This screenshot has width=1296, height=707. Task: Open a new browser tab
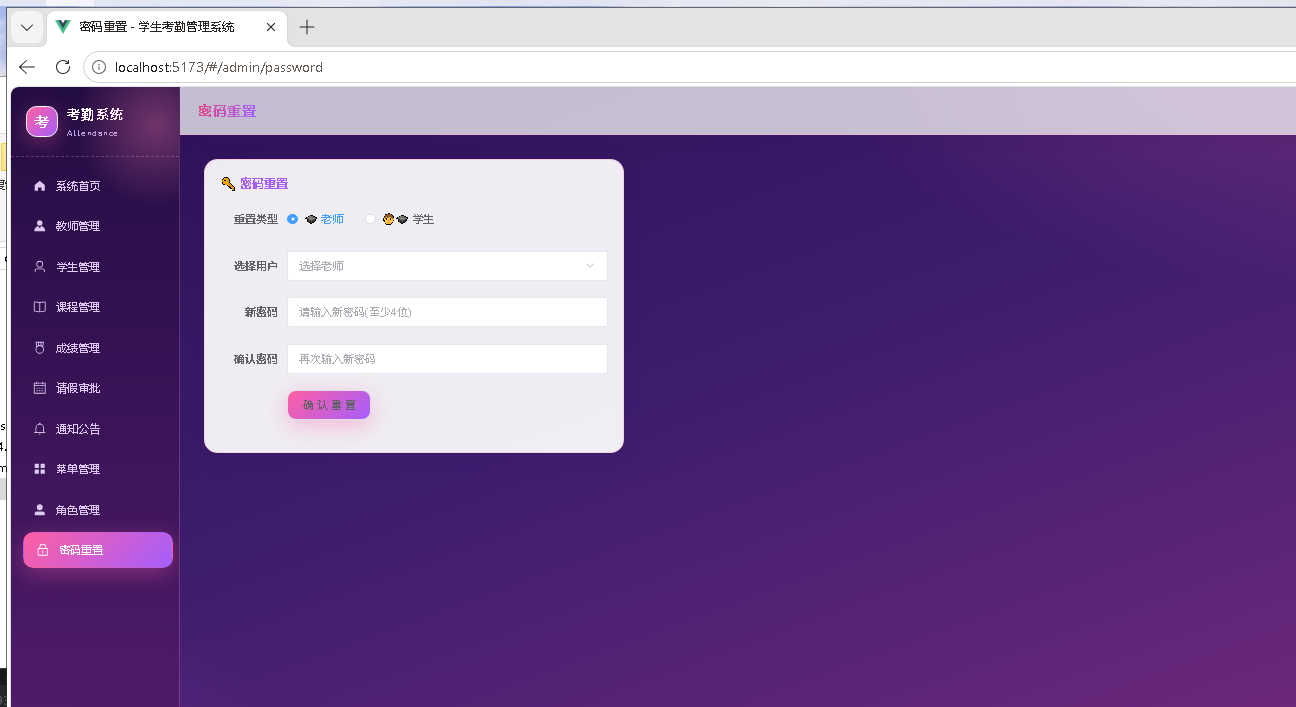(x=307, y=27)
